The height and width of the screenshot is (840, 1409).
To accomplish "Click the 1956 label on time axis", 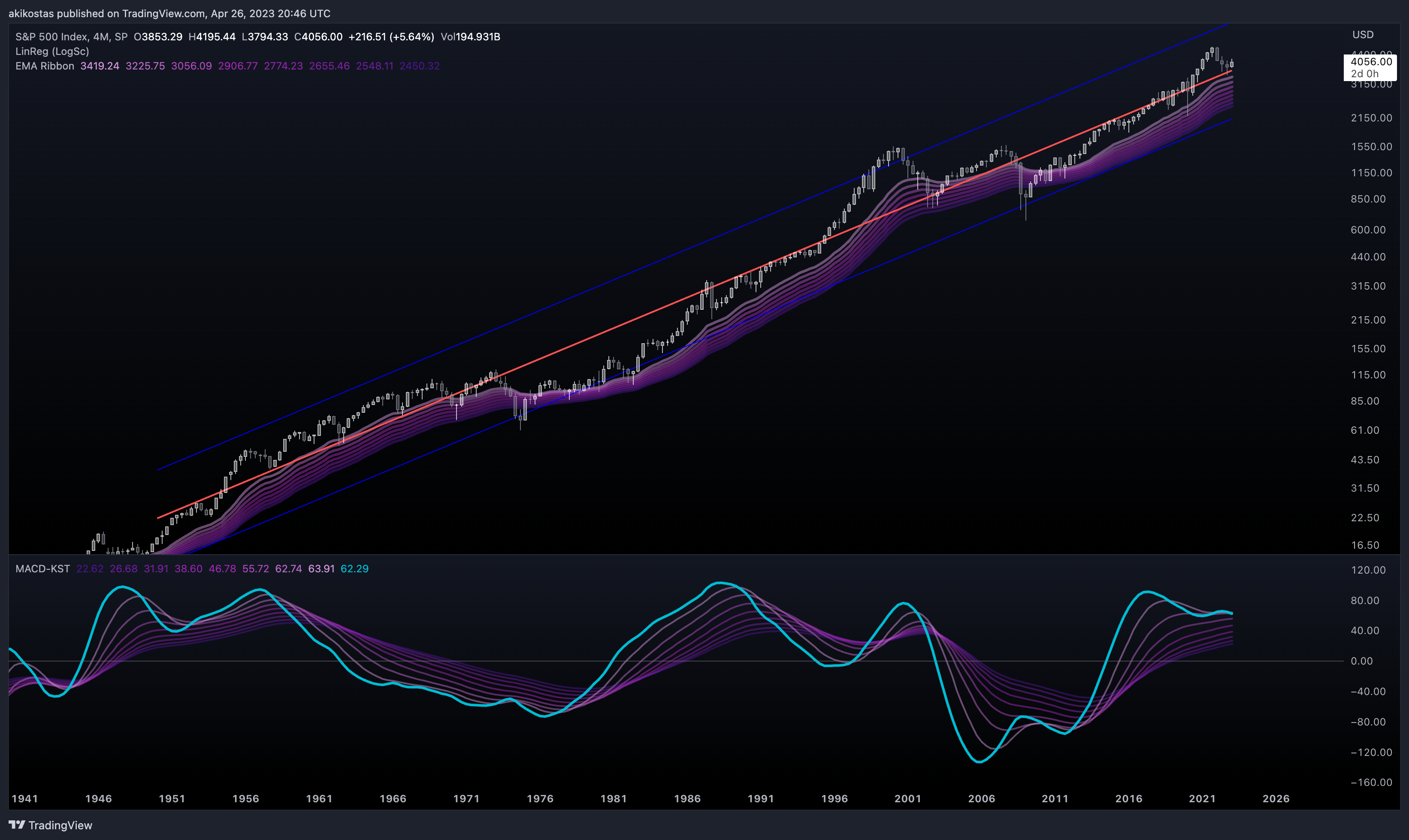I will pos(246,799).
